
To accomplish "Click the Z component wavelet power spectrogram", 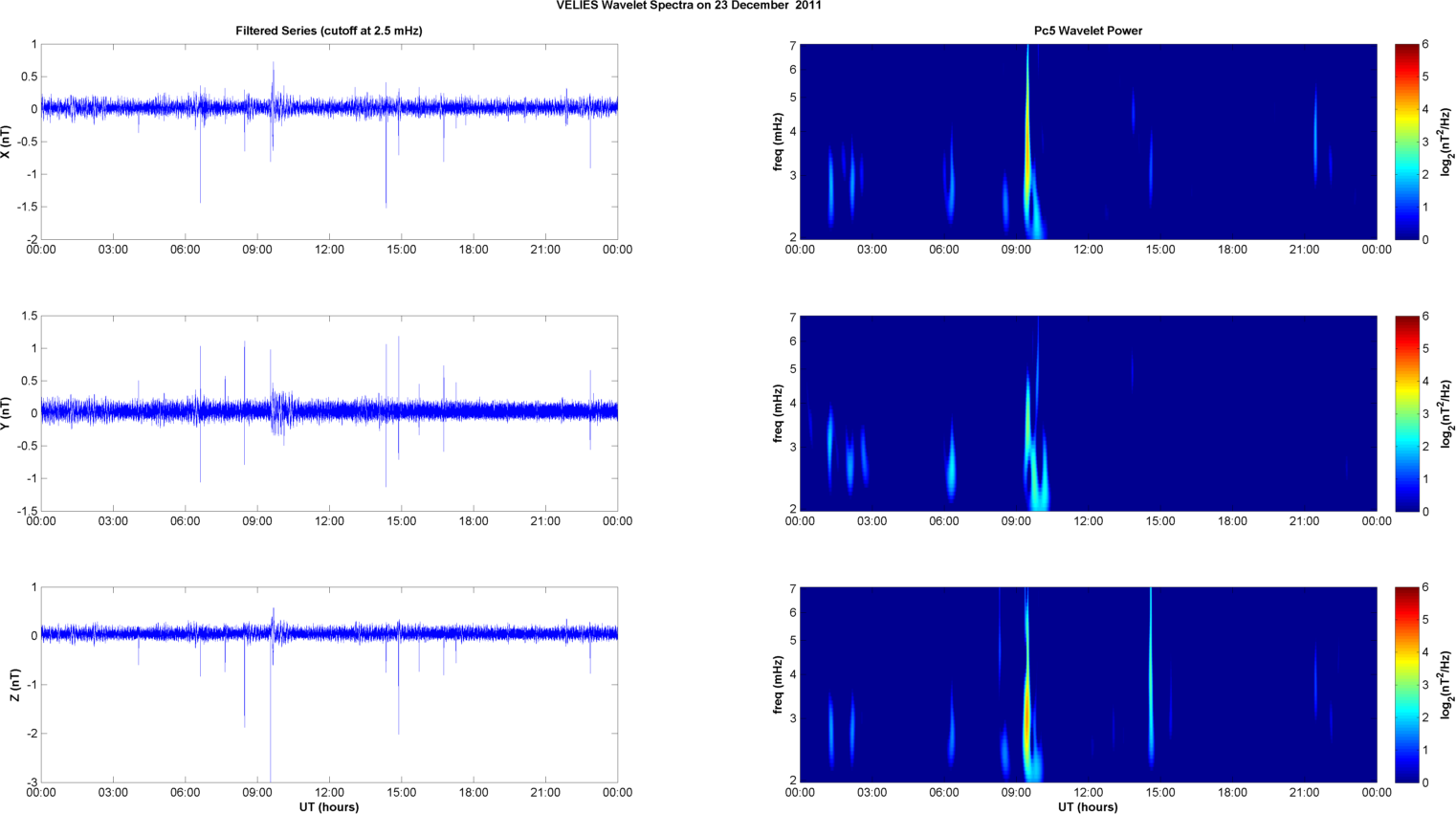I will coord(1088,685).
